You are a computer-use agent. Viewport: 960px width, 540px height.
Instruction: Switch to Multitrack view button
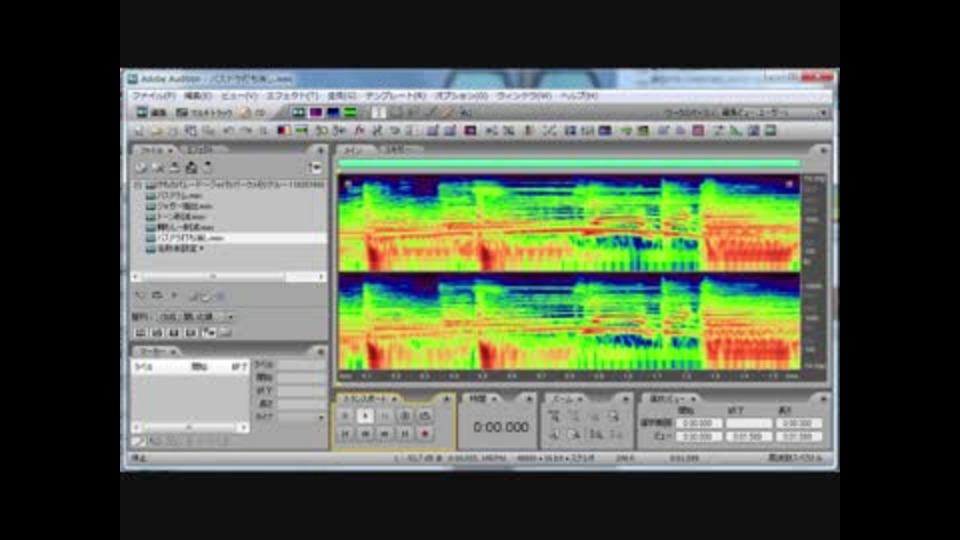[x=204, y=113]
